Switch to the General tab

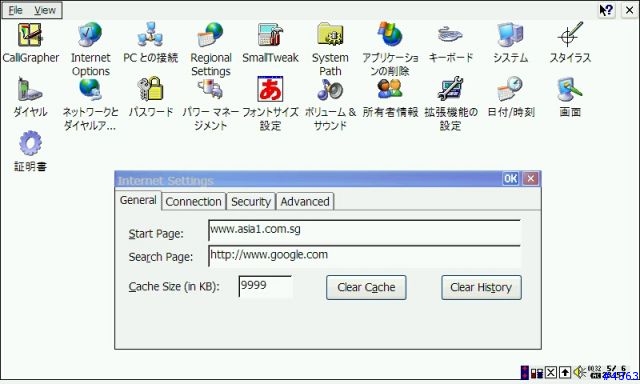(138, 200)
